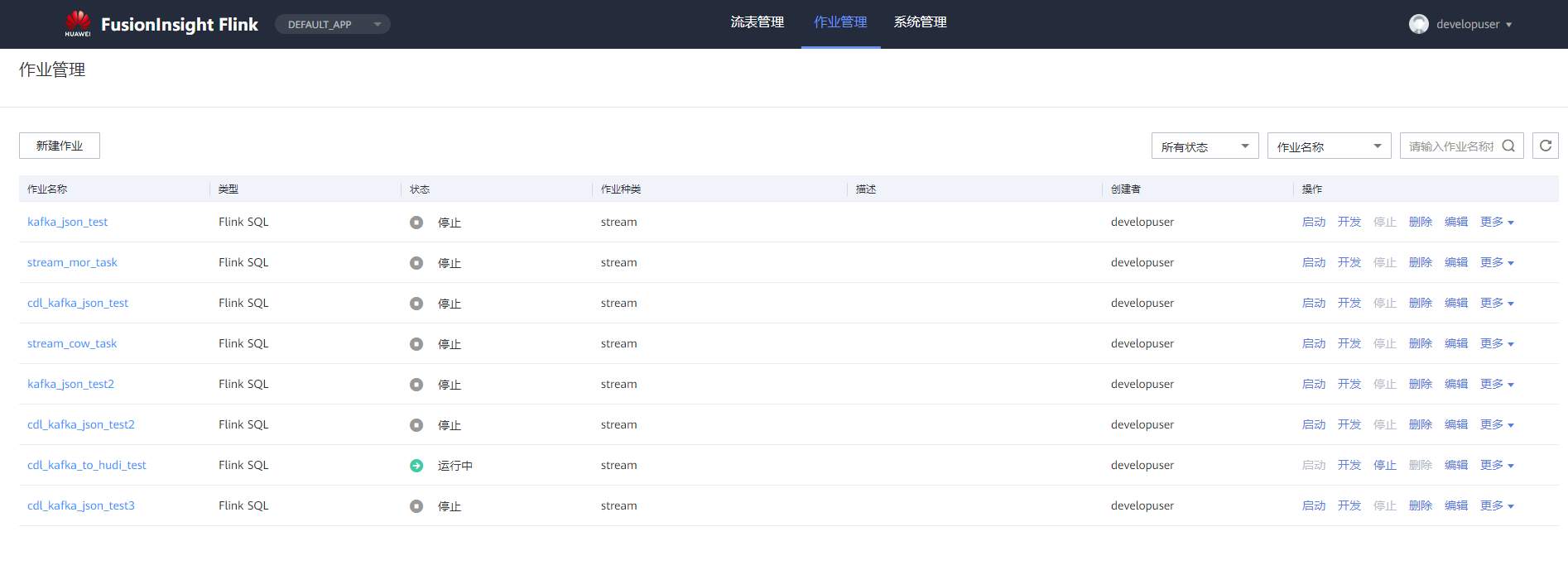Click 删除 for cdl_kafka_json_test2
Screen dimensions: 1568x565
(x=1421, y=424)
